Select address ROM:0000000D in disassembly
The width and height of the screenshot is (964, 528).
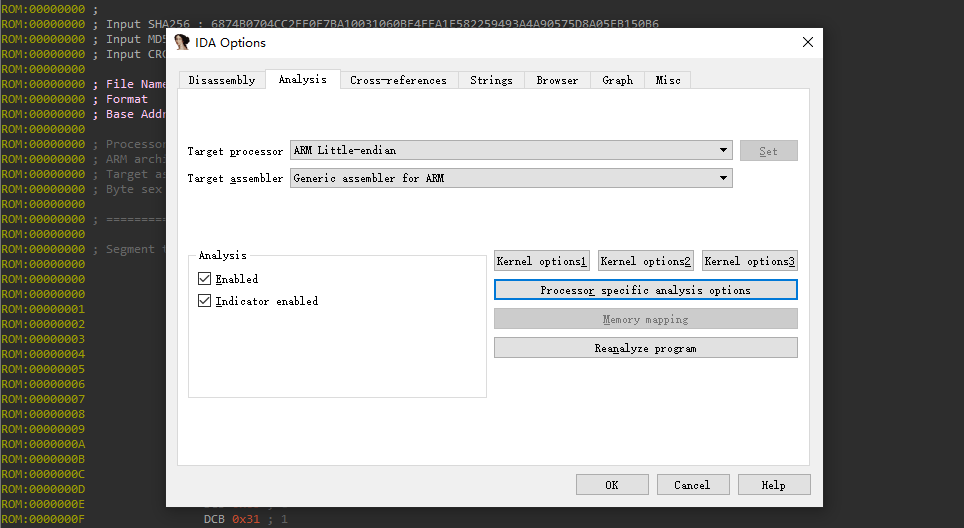(43, 489)
